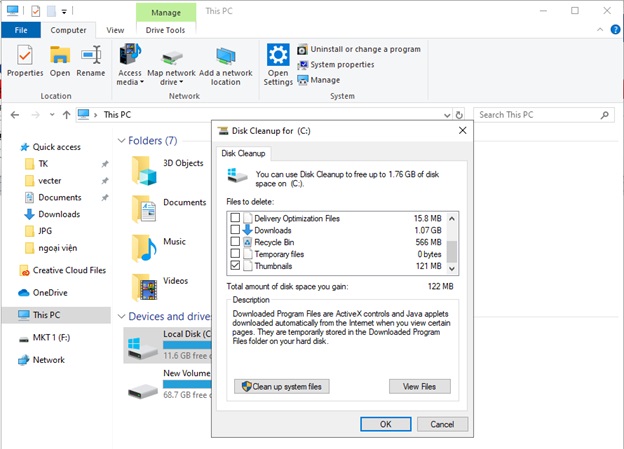624x449 pixels.
Task: Open the File menu
Action: click(21, 30)
